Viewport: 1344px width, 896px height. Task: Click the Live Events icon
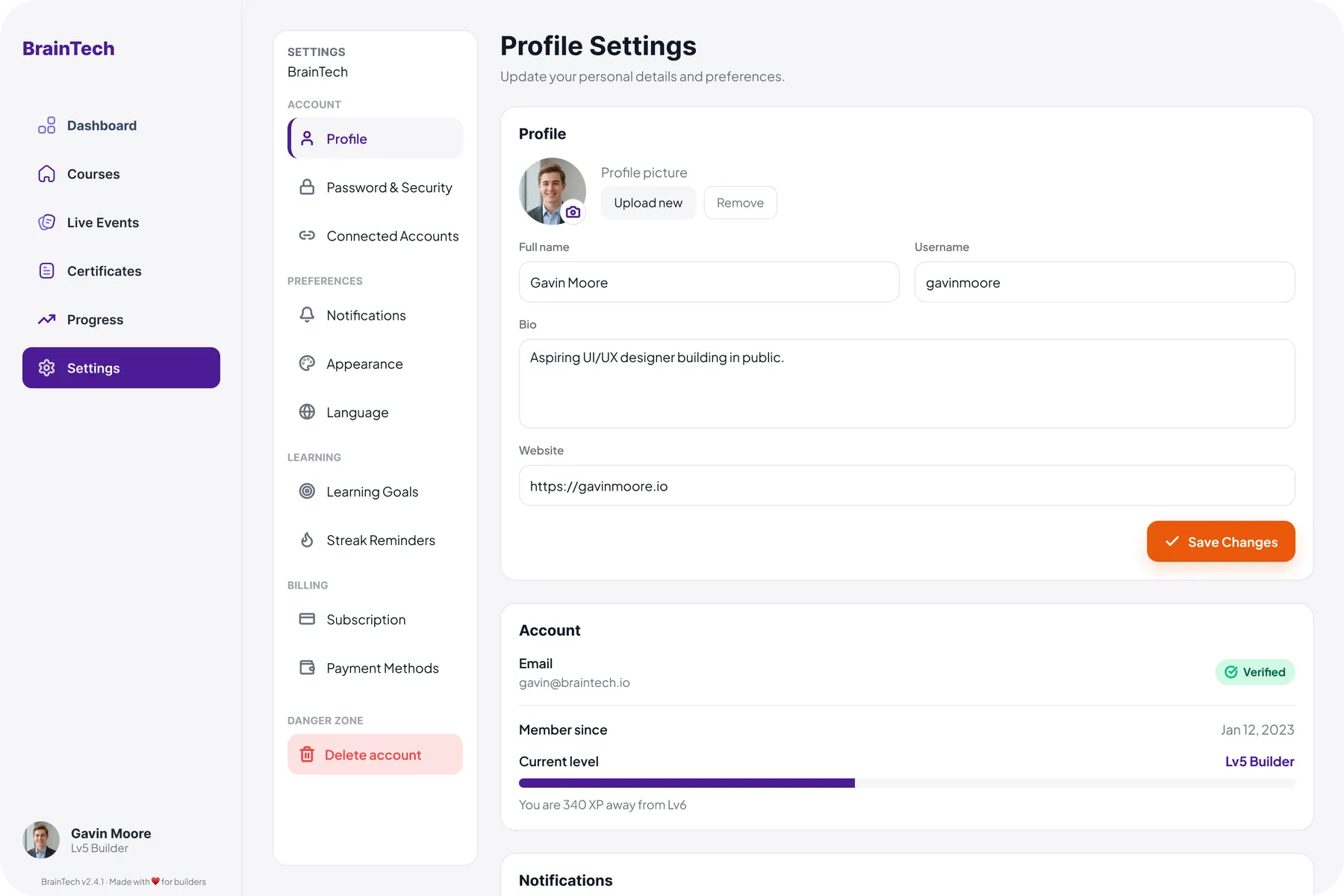pos(46,223)
